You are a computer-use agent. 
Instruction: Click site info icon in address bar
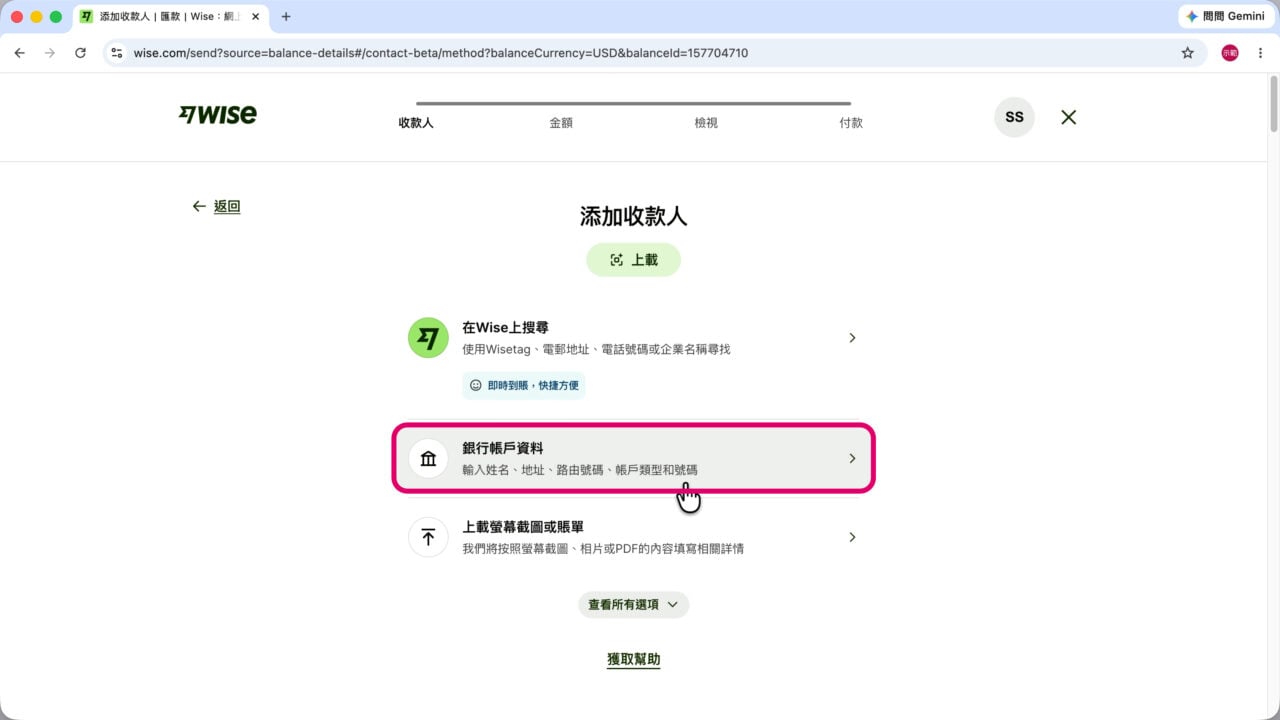tap(117, 53)
